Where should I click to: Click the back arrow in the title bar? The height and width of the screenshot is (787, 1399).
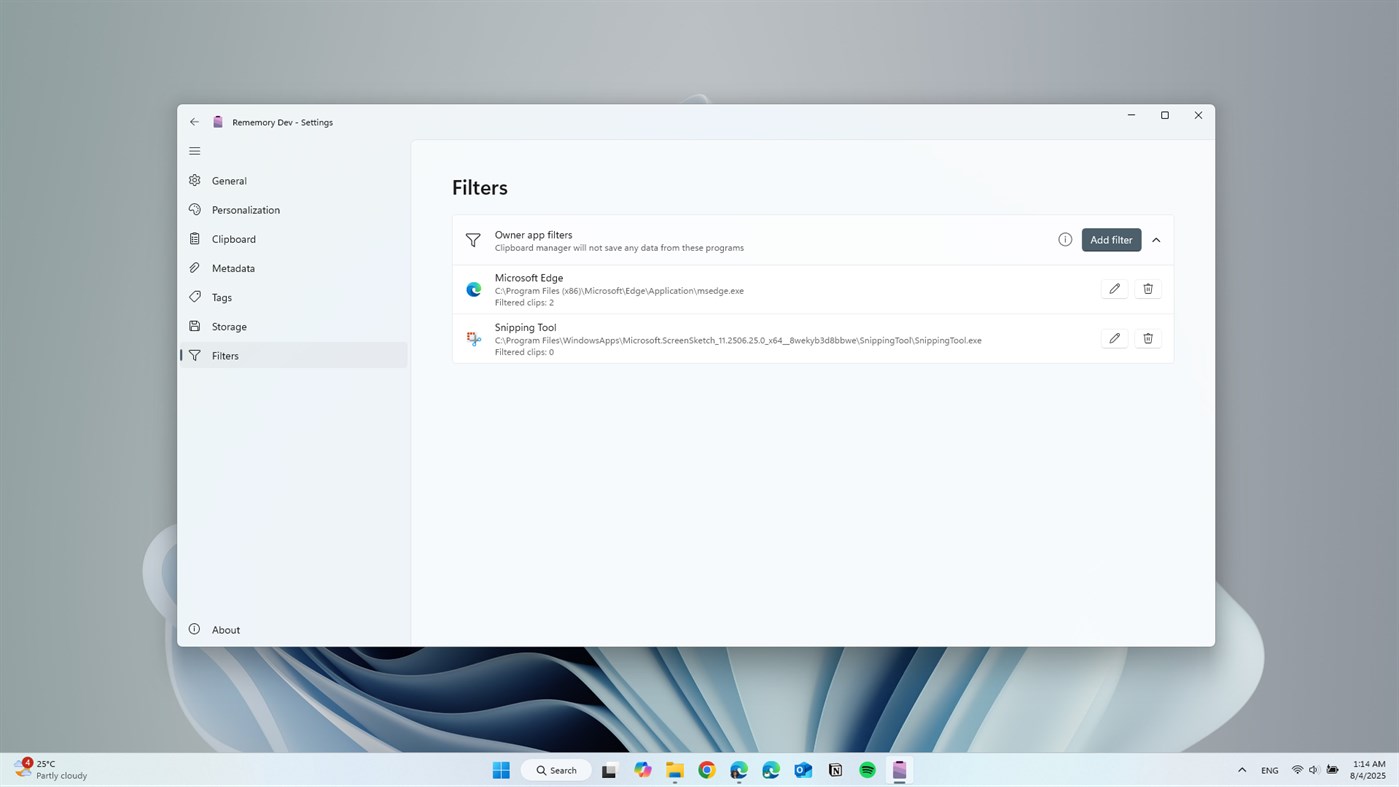click(194, 121)
